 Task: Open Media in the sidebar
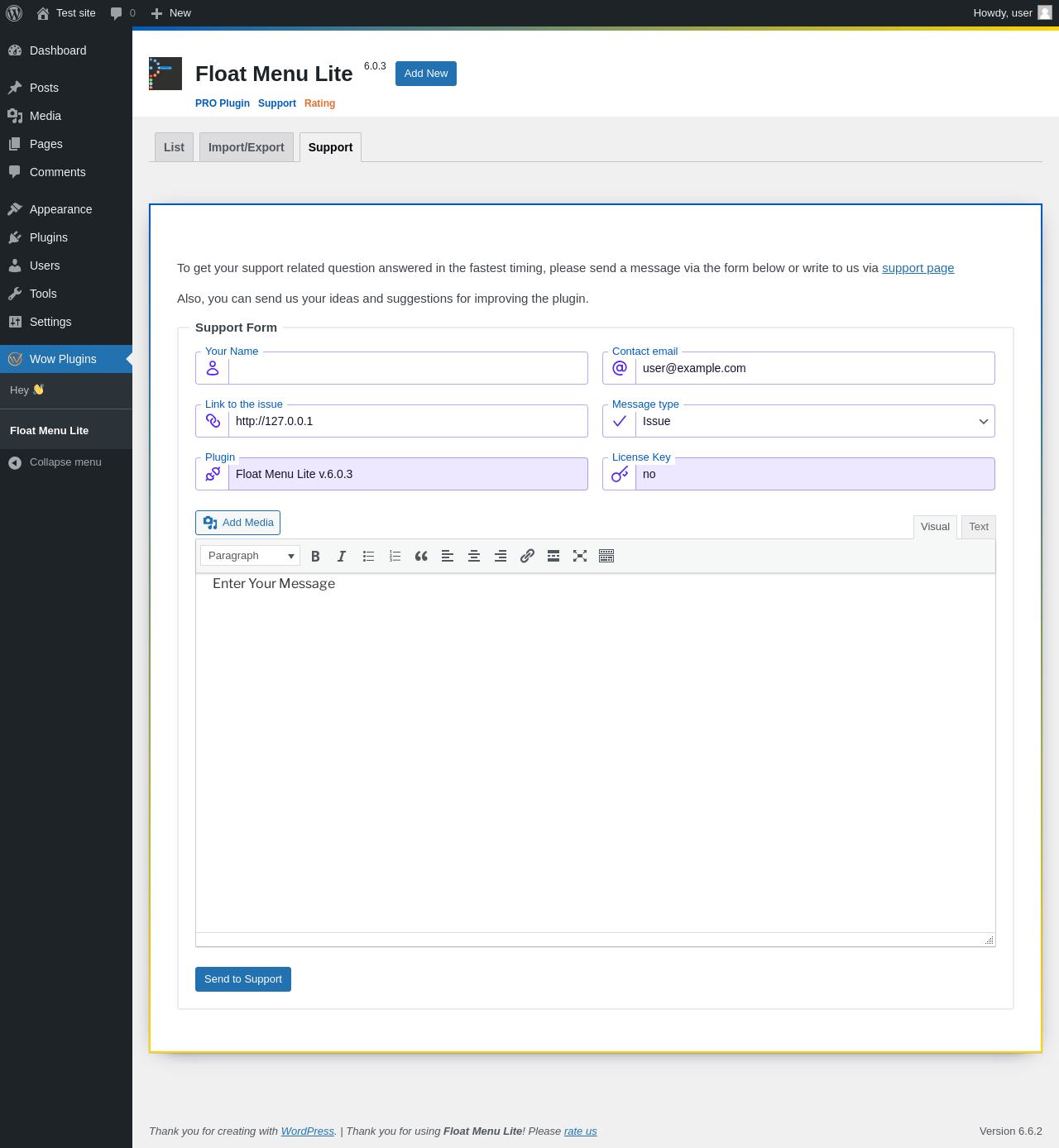[x=66, y=116]
